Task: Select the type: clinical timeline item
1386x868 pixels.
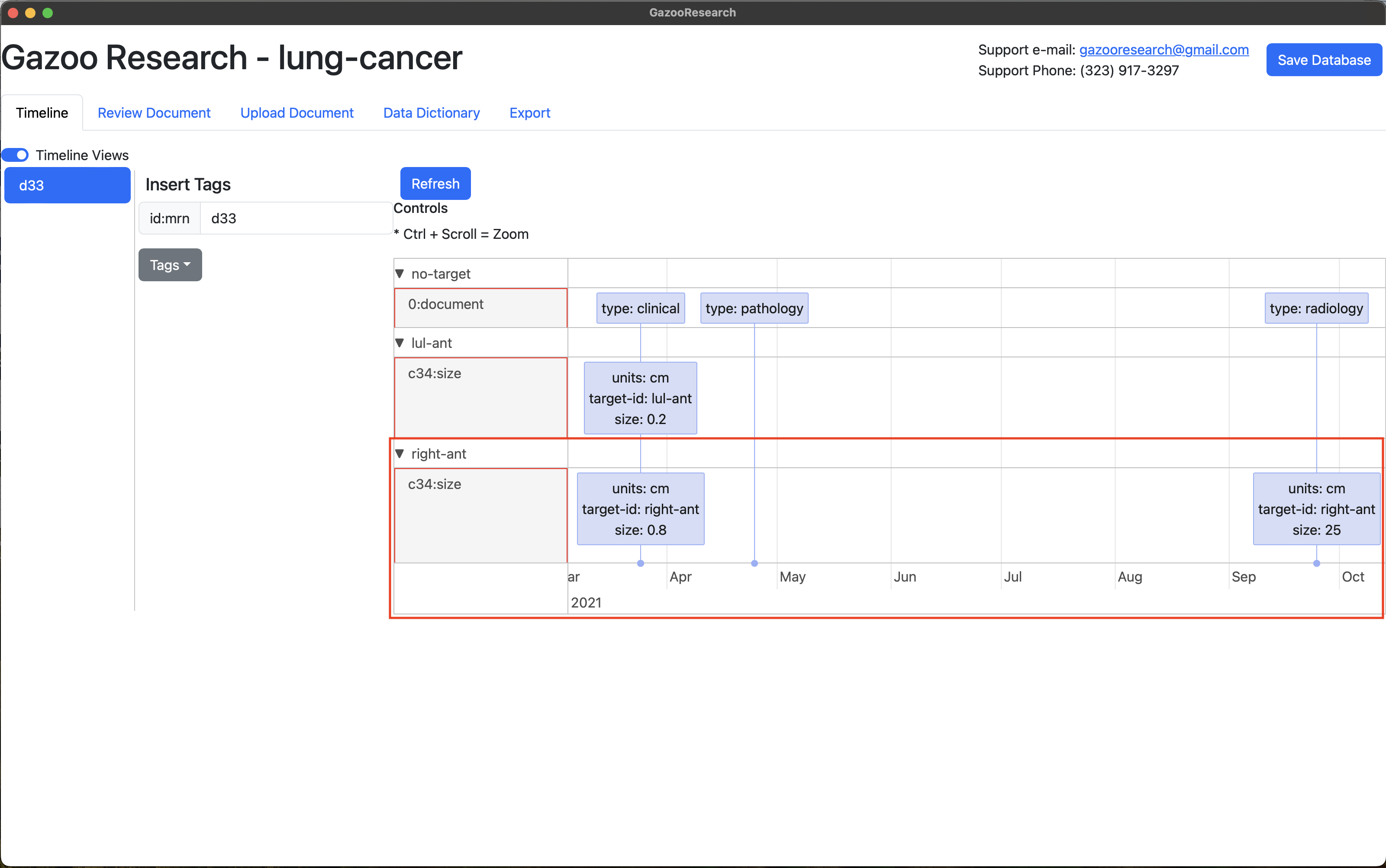Action: tap(640, 308)
